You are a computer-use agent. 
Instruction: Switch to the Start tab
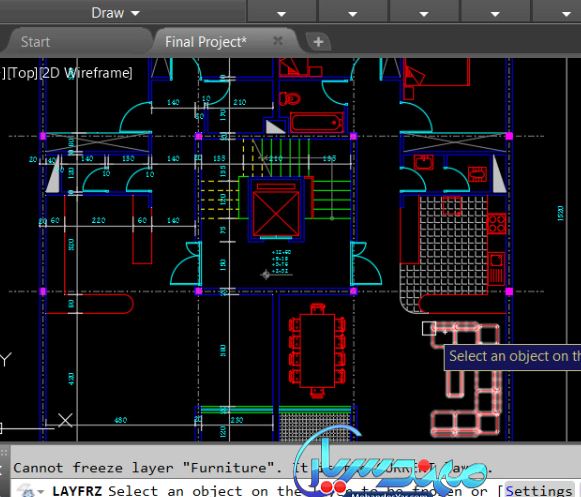(35, 42)
